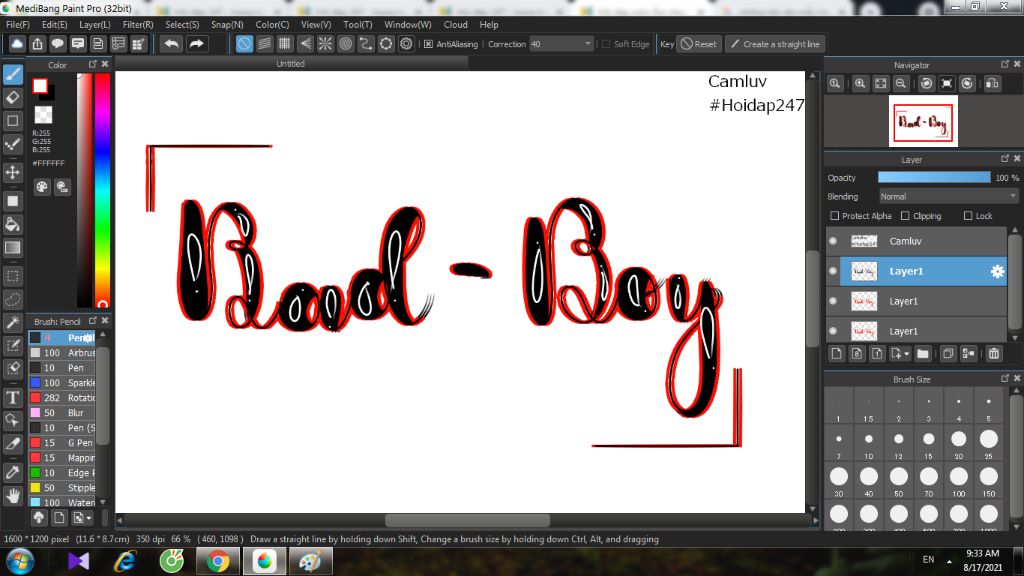Rotate canvas left in Navigator
The image size is (1024, 576).
(926, 84)
